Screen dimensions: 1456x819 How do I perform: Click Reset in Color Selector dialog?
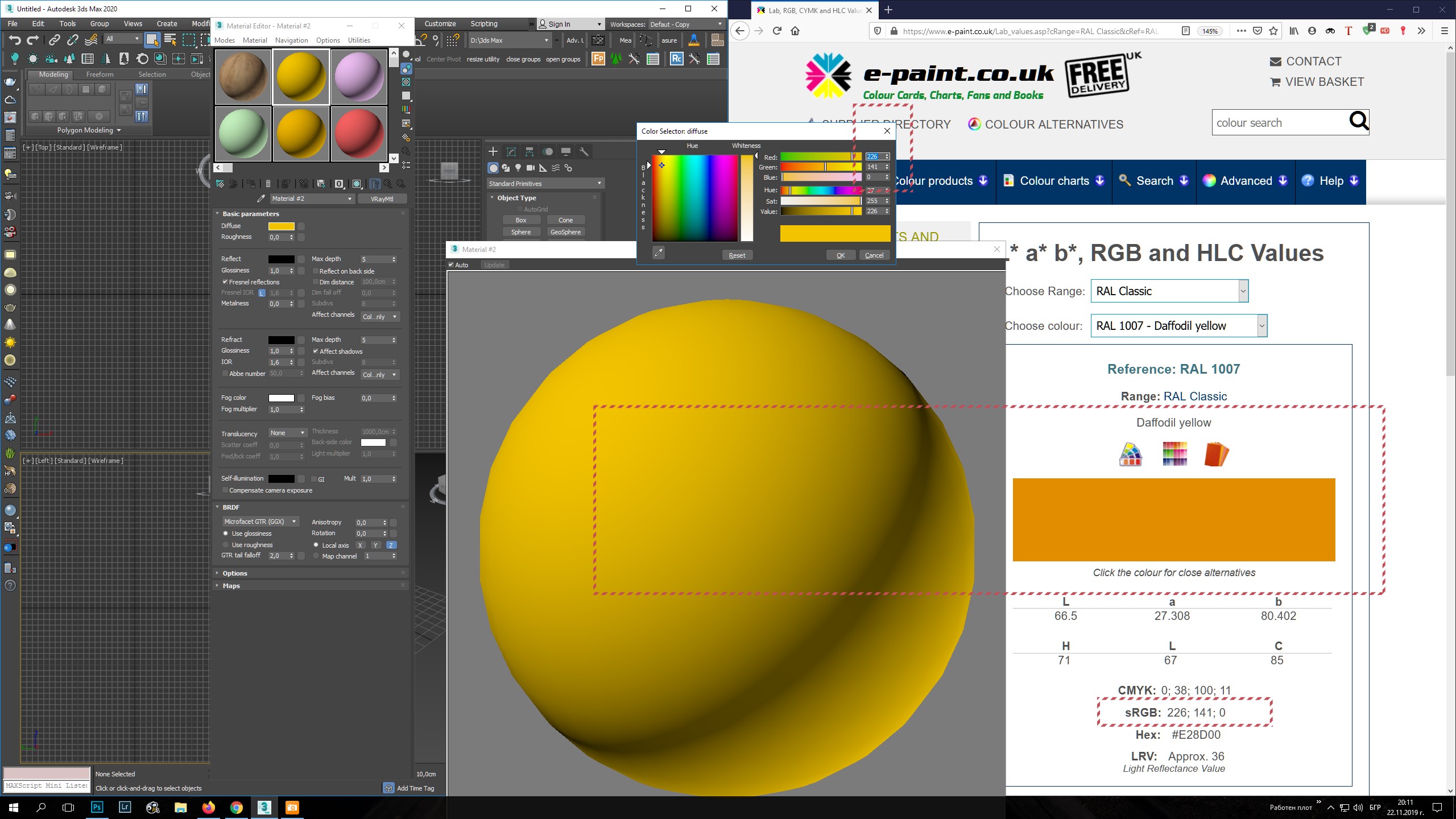737,255
